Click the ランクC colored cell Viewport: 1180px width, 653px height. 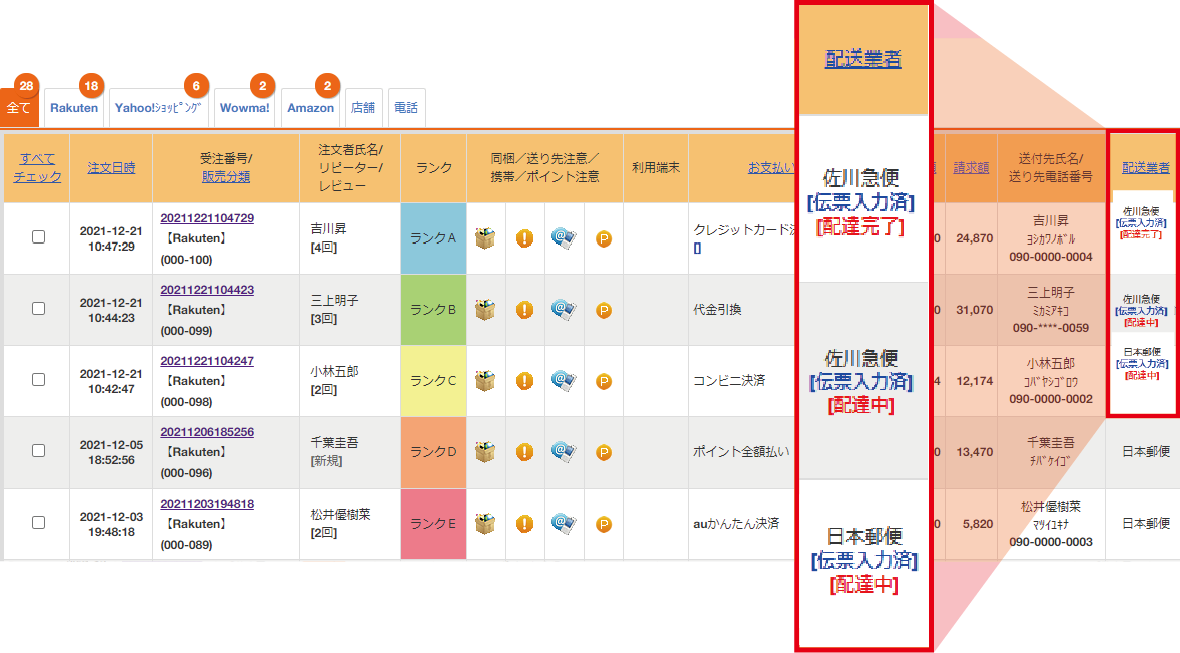(433, 381)
